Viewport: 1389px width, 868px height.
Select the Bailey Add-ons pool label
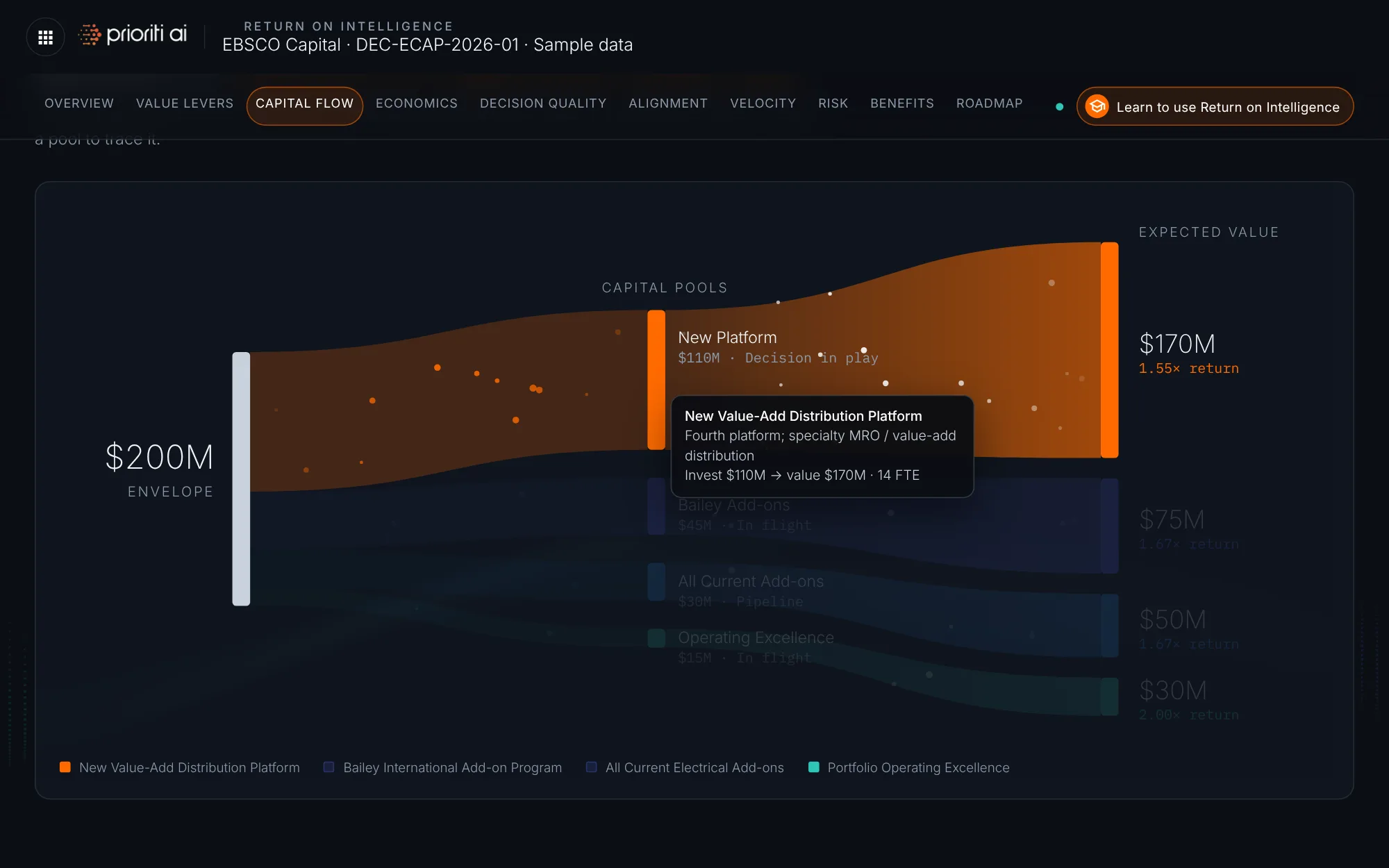(734, 506)
